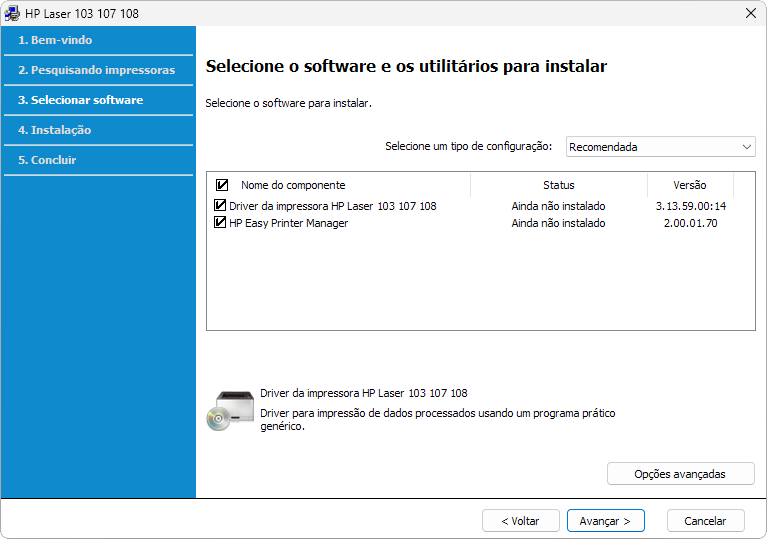Open Opções avançadas
767x539 pixels.
pyautogui.click(x=680, y=474)
